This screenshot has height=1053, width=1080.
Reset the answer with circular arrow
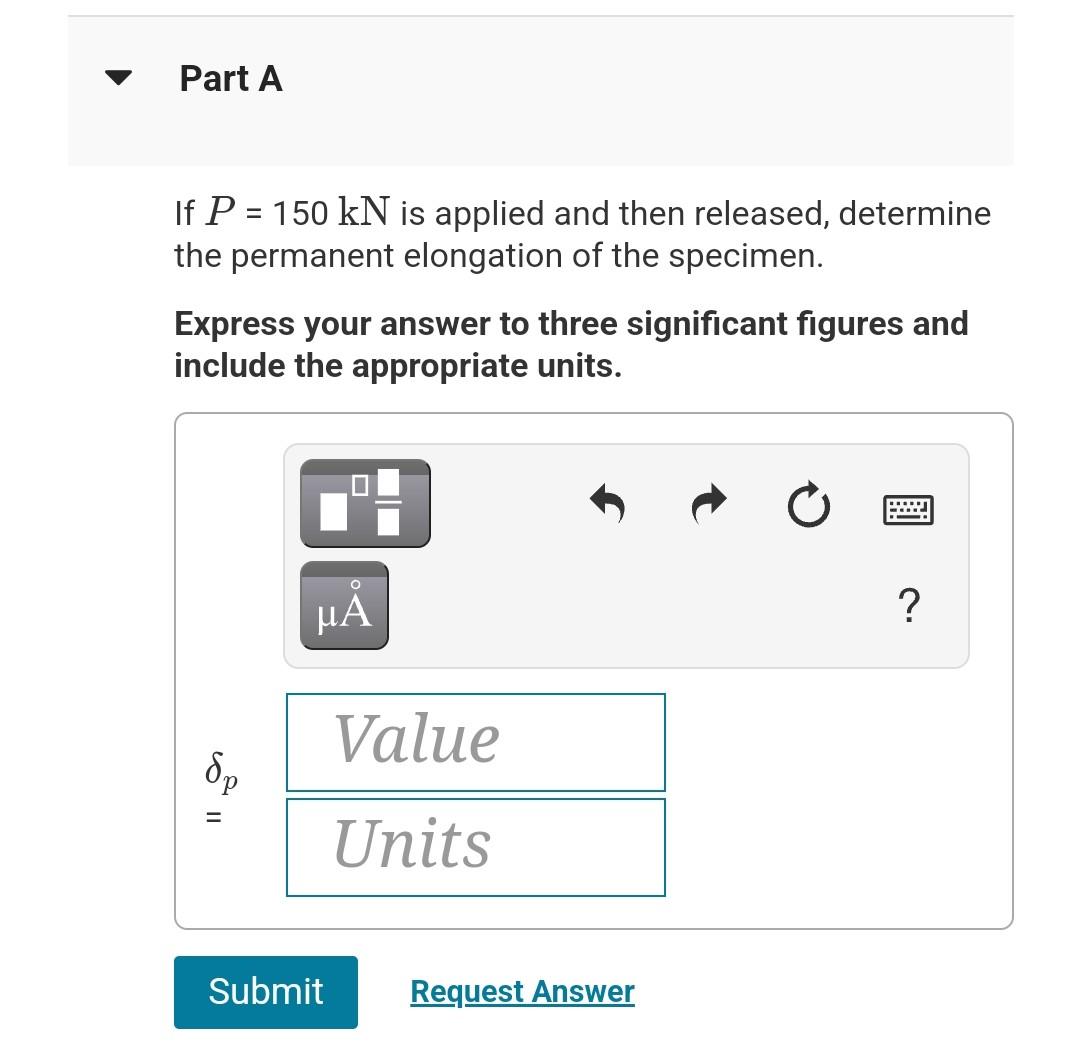[x=809, y=505]
